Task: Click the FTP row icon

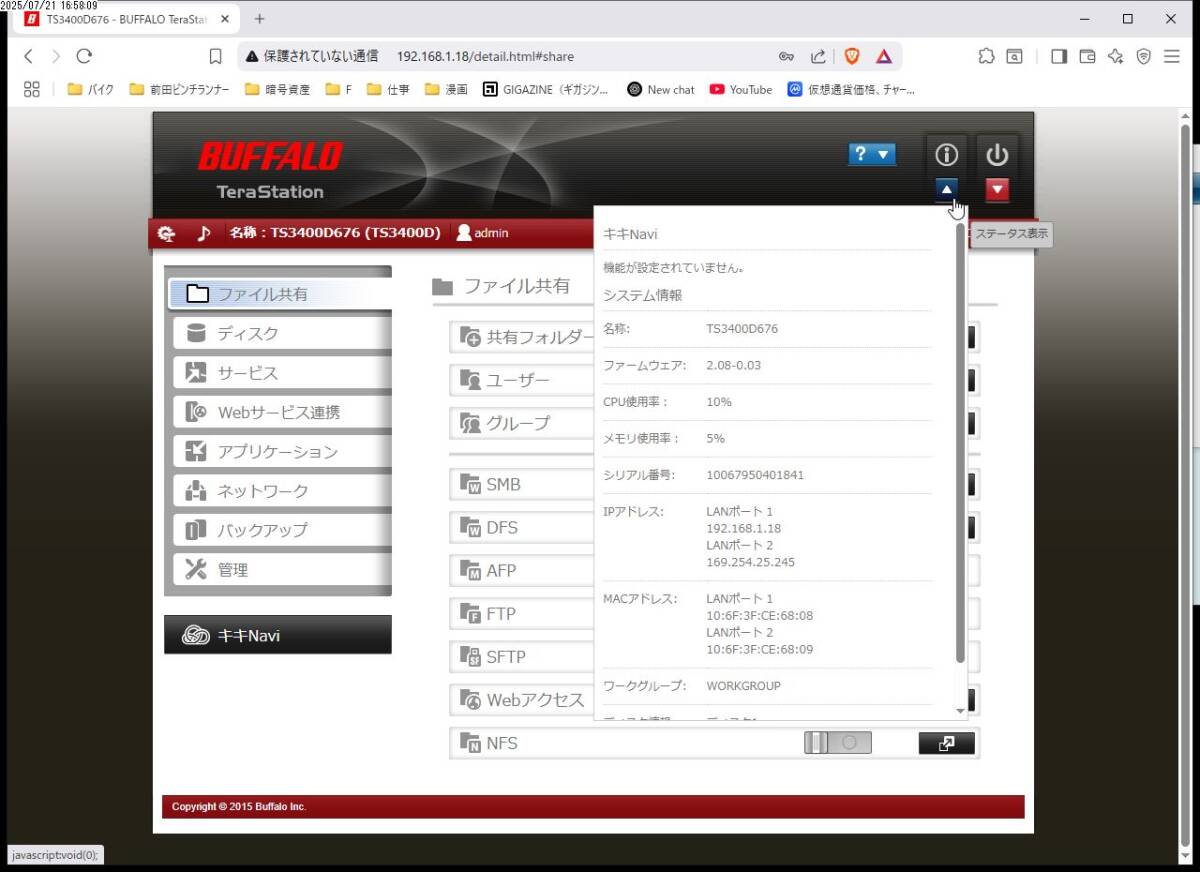Action: click(x=470, y=614)
